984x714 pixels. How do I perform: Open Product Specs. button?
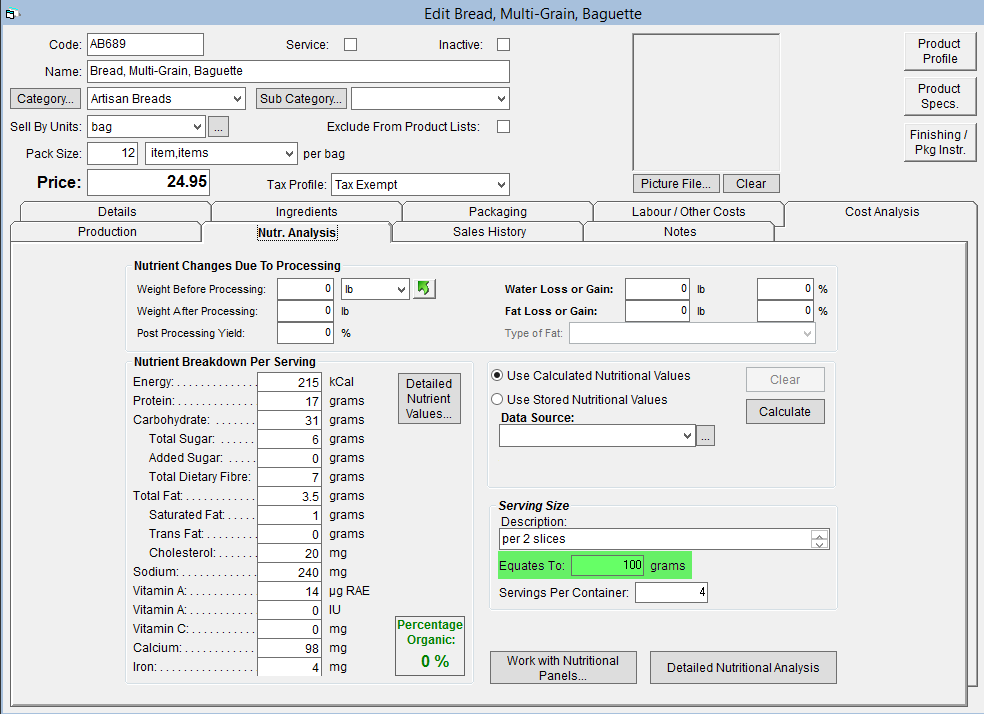pos(939,96)
